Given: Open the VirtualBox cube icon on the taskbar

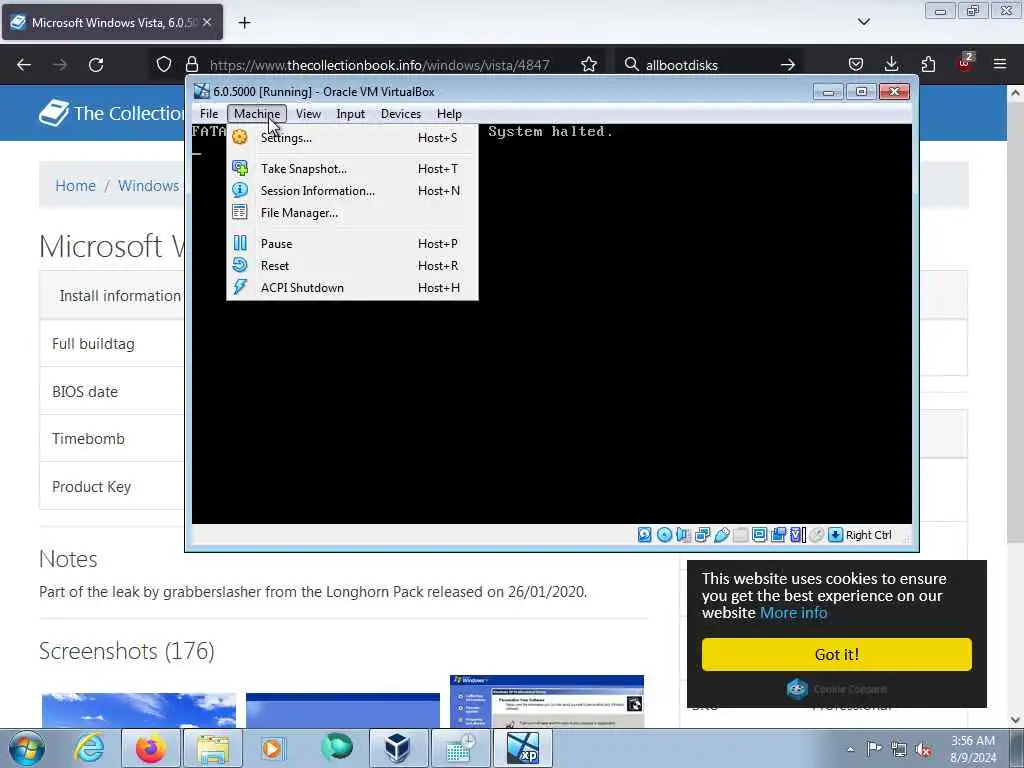Looking at the screenshot, I should tap(397, 748).
